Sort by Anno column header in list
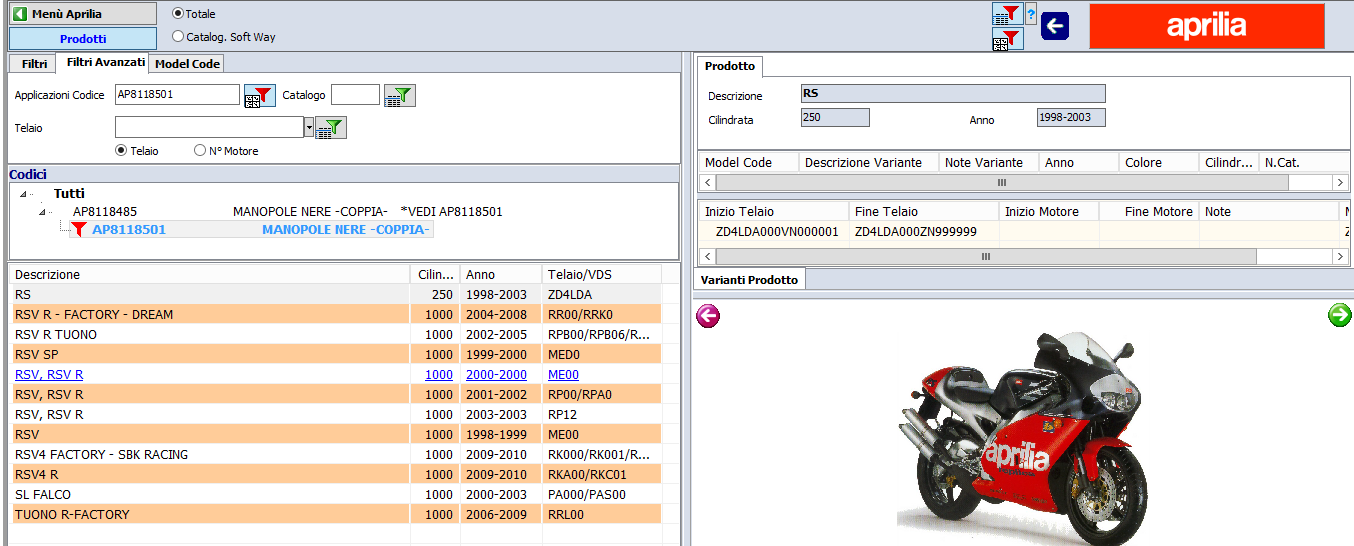Viewport: 1354px width, 546px height. point(500,274)
